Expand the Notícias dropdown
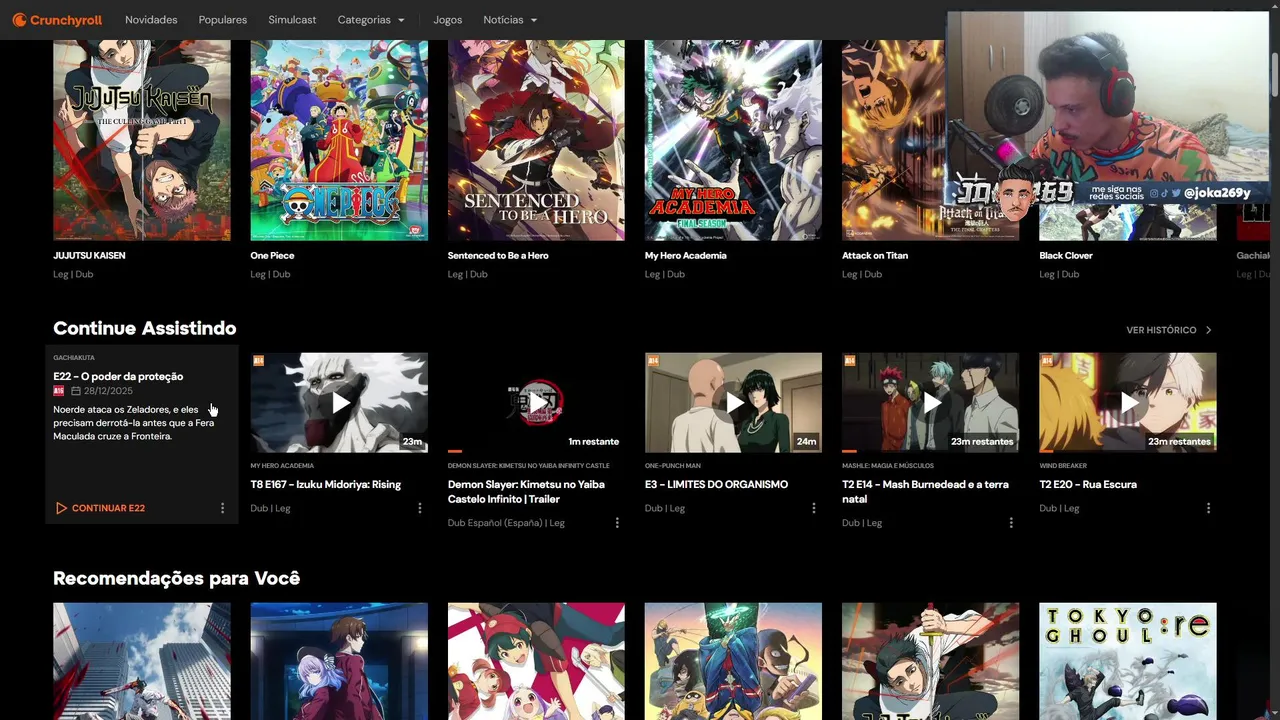1280x720 pixels. click(x=510, y=20)
